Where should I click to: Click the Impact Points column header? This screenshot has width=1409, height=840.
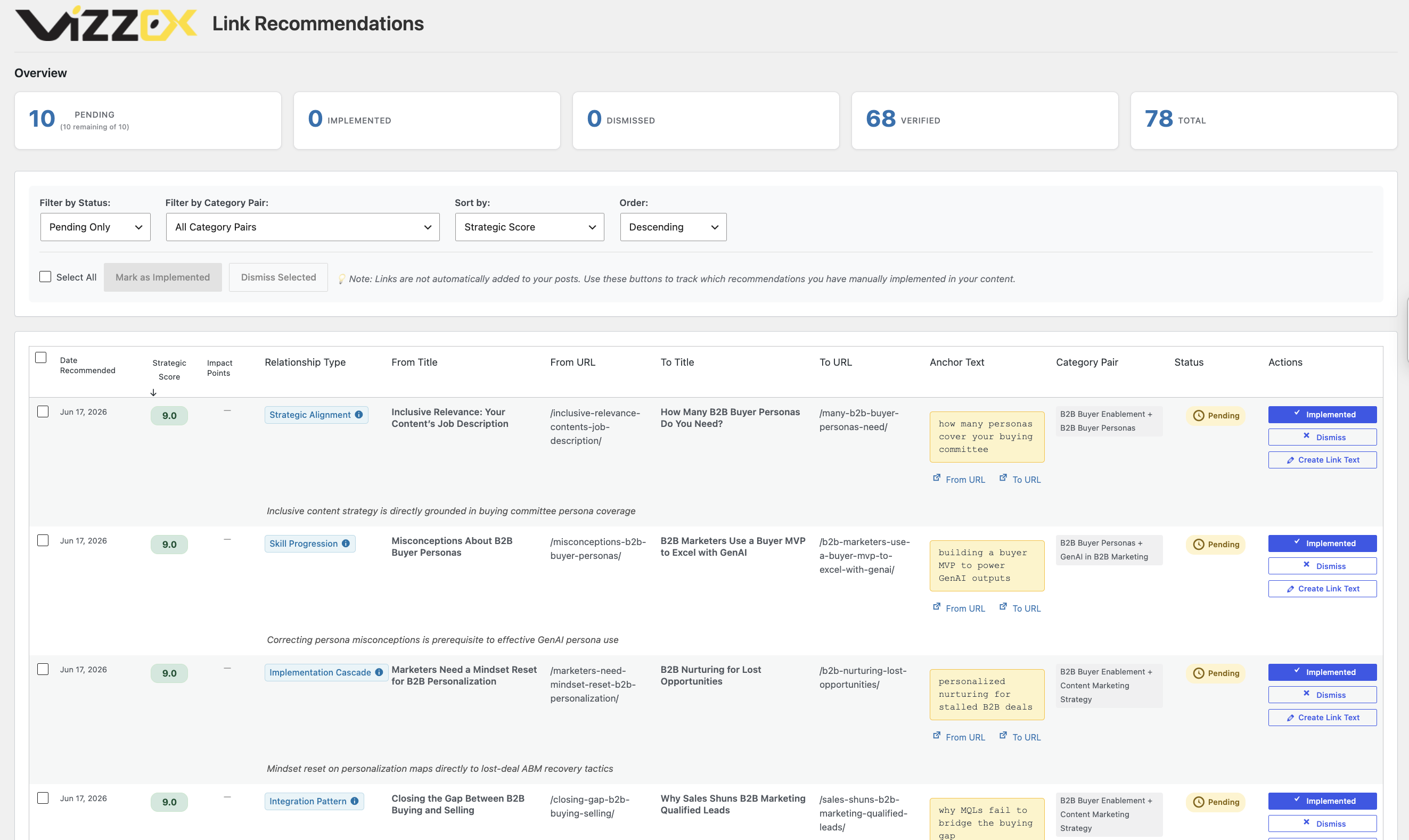(219, 368)
